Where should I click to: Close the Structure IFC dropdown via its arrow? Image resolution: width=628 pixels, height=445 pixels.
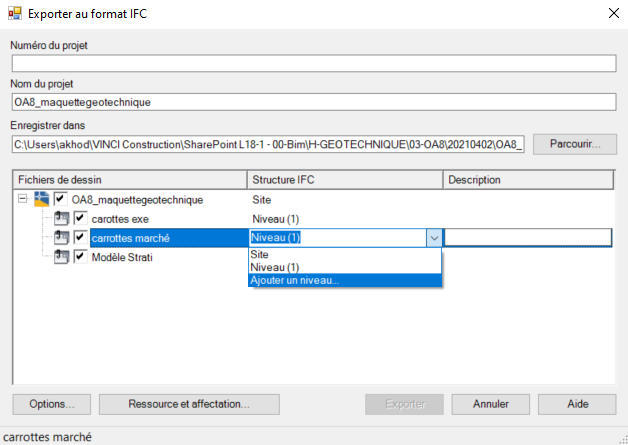[433, 238]
